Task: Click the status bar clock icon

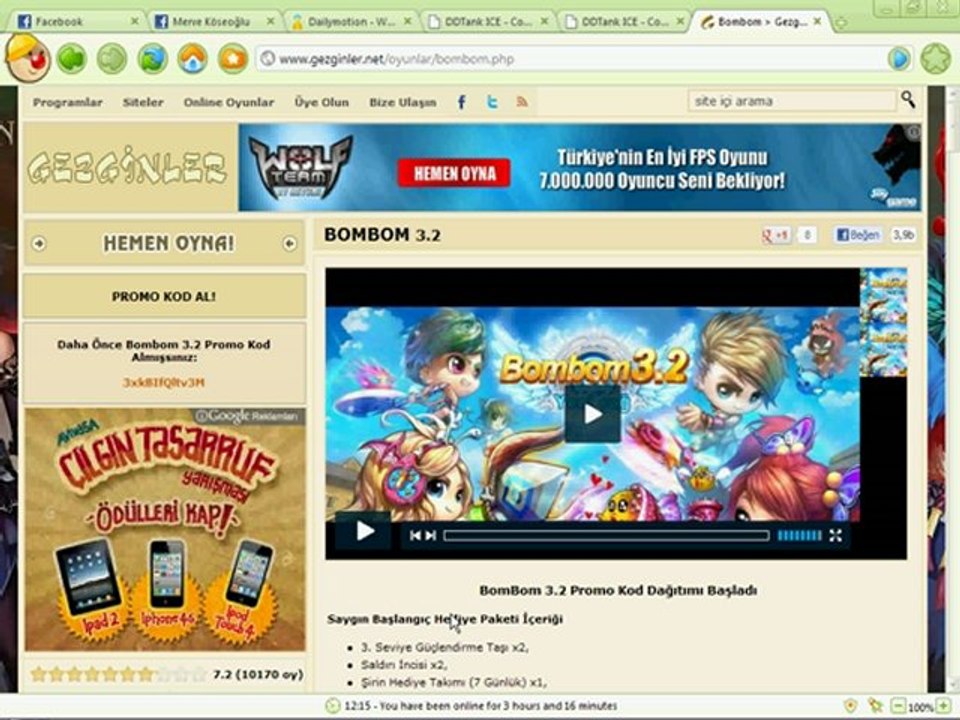Action: coord(332,706)
